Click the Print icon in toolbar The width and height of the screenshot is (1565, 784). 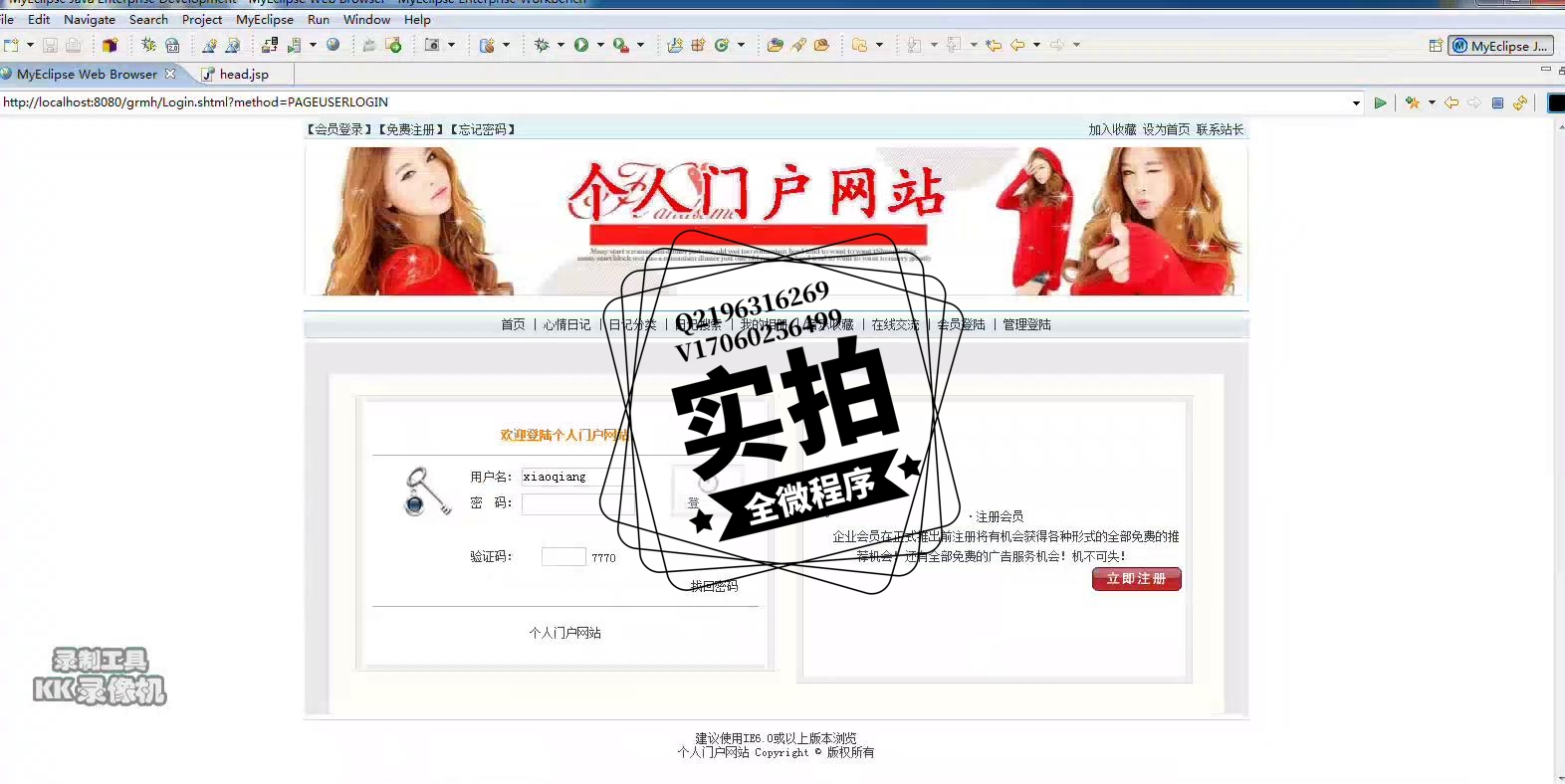73,45
